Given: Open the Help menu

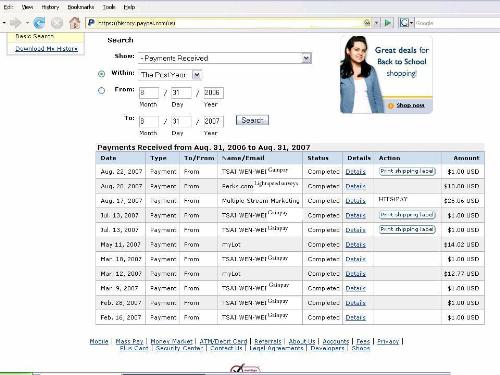Looking at the screenshot, I should coord(129,7).
